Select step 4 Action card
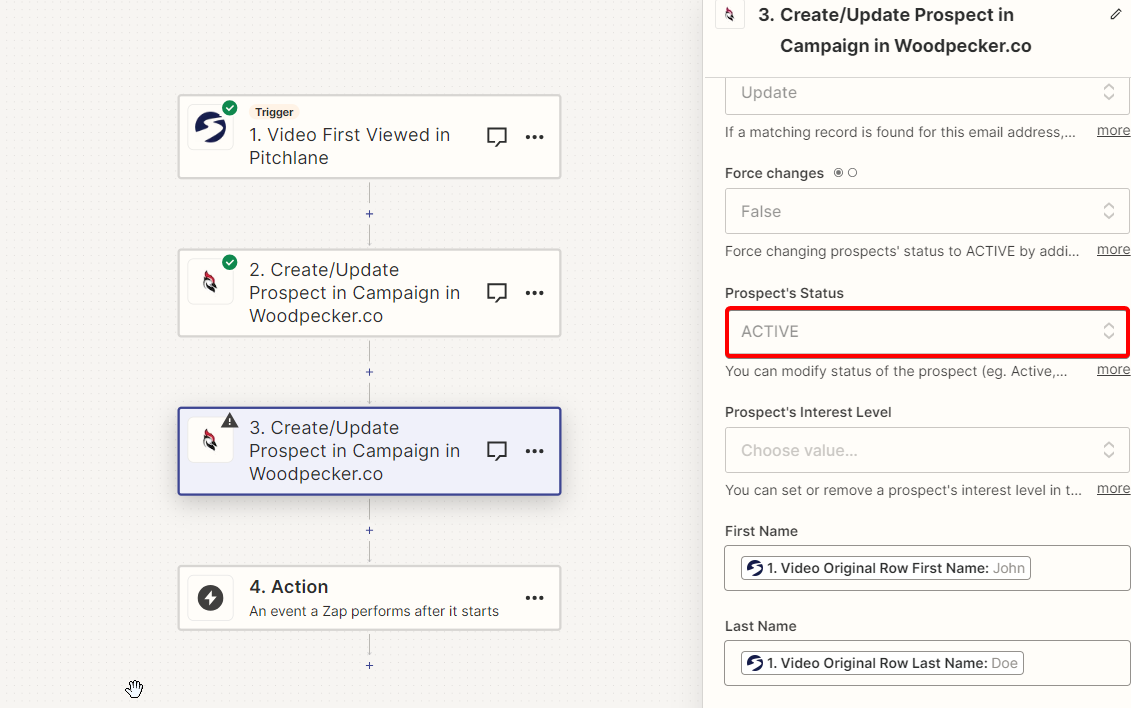 coord(369,598)
